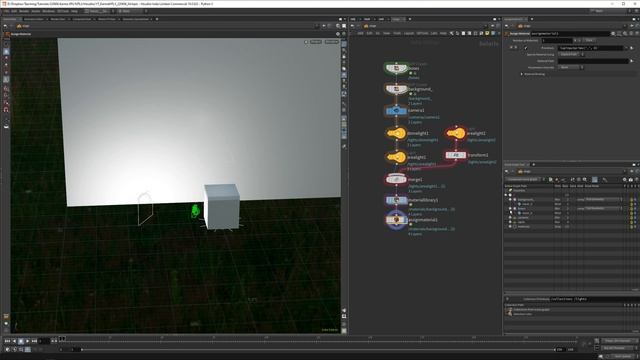Select the transform1 node

click(456, 155)
